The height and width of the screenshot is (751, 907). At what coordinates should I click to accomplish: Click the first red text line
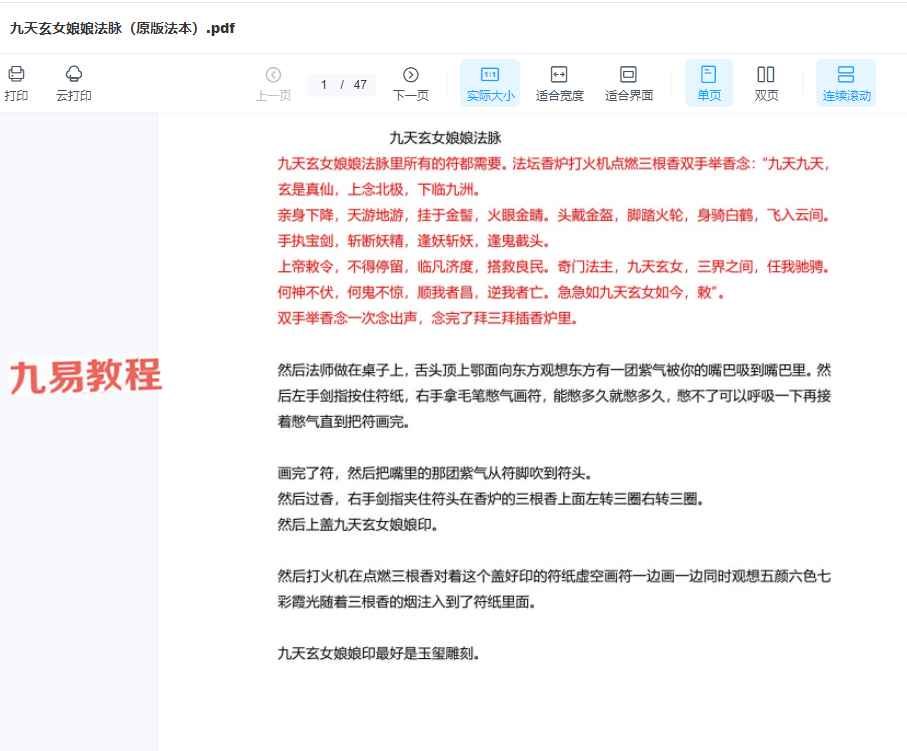click(x=553, y=163)
